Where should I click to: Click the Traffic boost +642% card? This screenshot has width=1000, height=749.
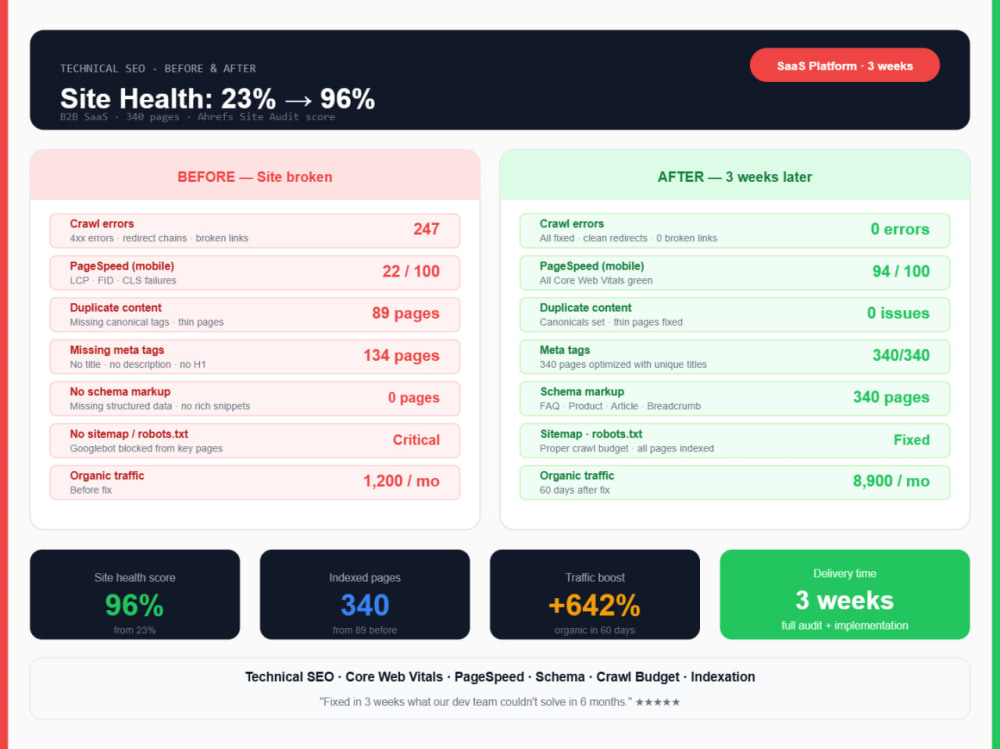pyautogui.click(x=594, y=595)
